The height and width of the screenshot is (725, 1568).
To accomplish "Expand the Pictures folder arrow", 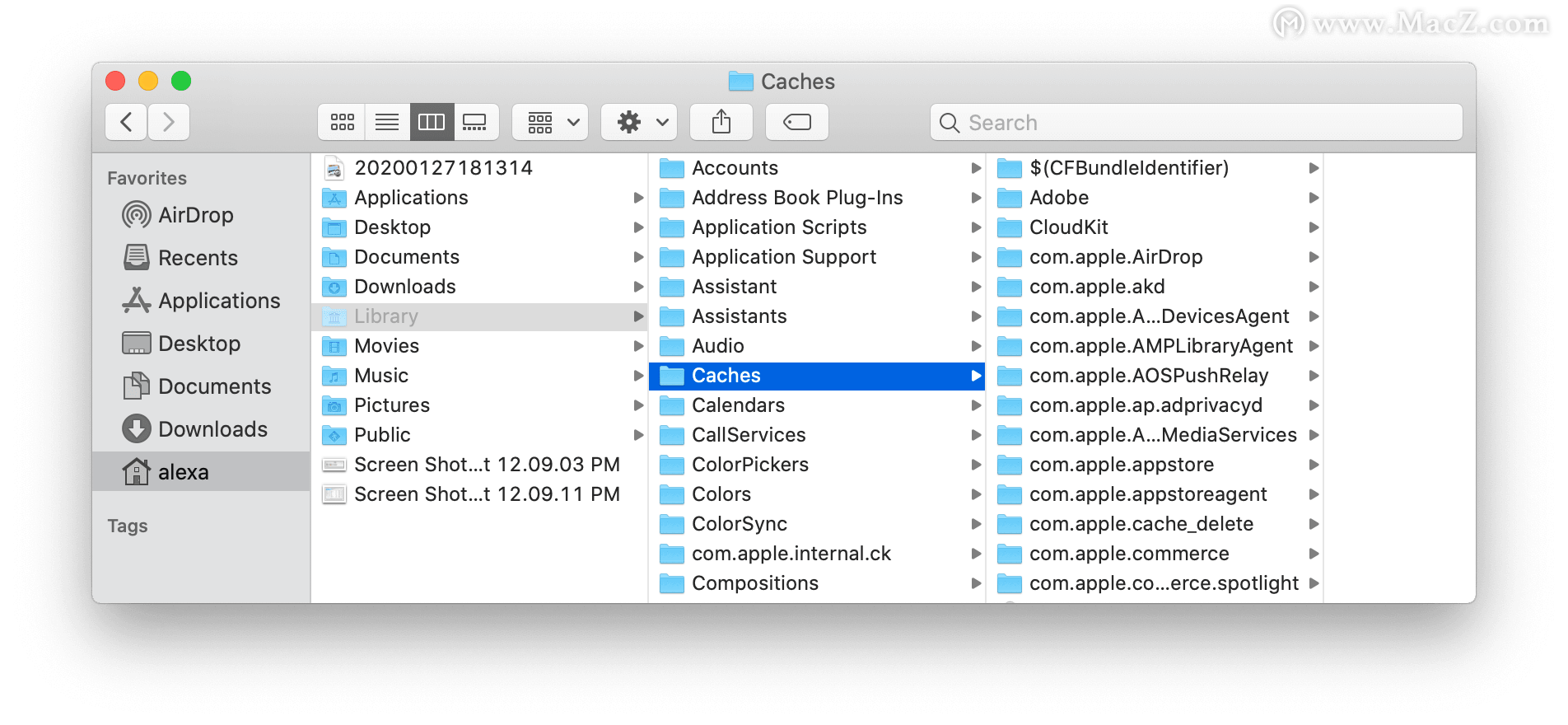I will [x=638, y=405].
